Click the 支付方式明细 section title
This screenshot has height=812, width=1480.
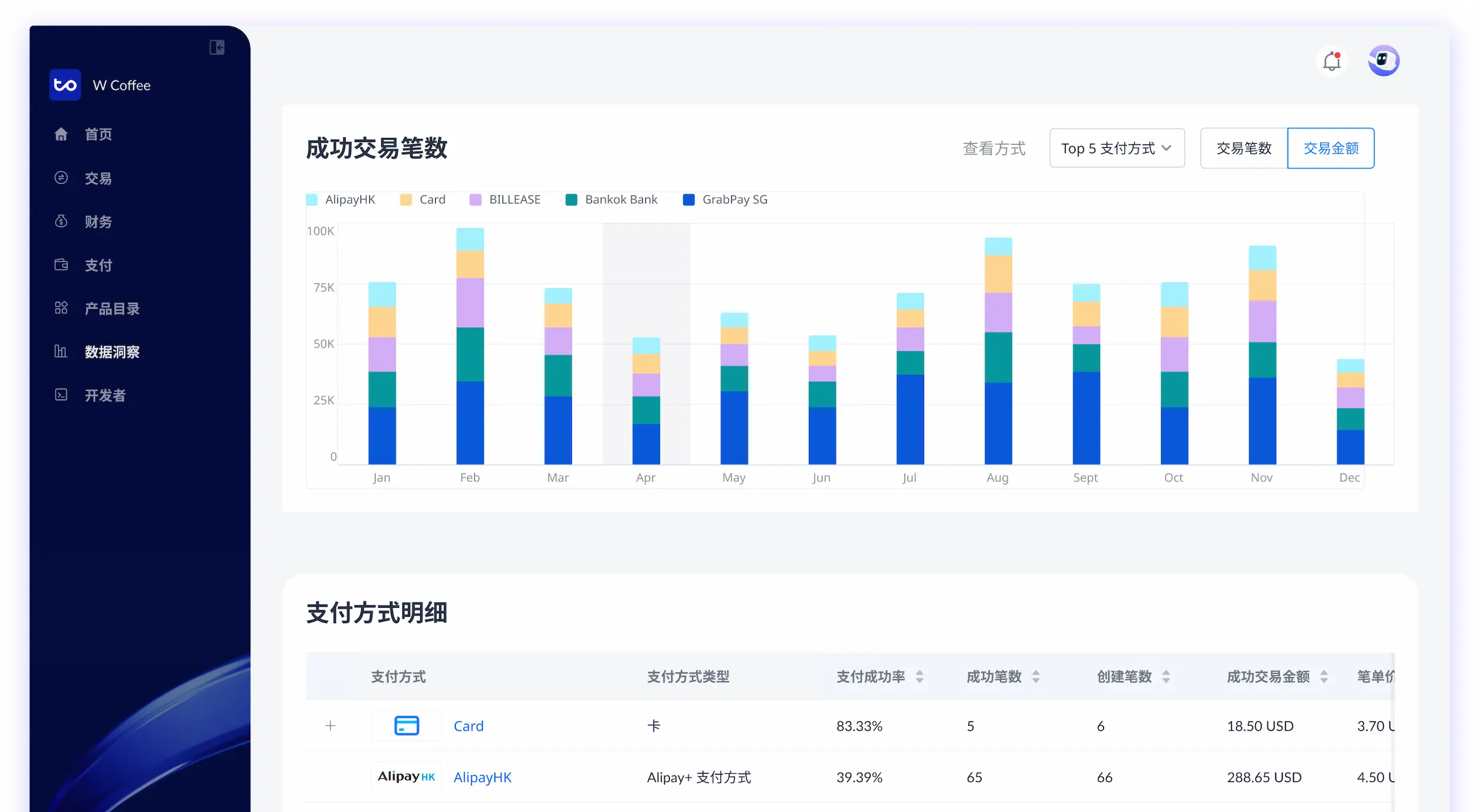click(x=377, y=613)
